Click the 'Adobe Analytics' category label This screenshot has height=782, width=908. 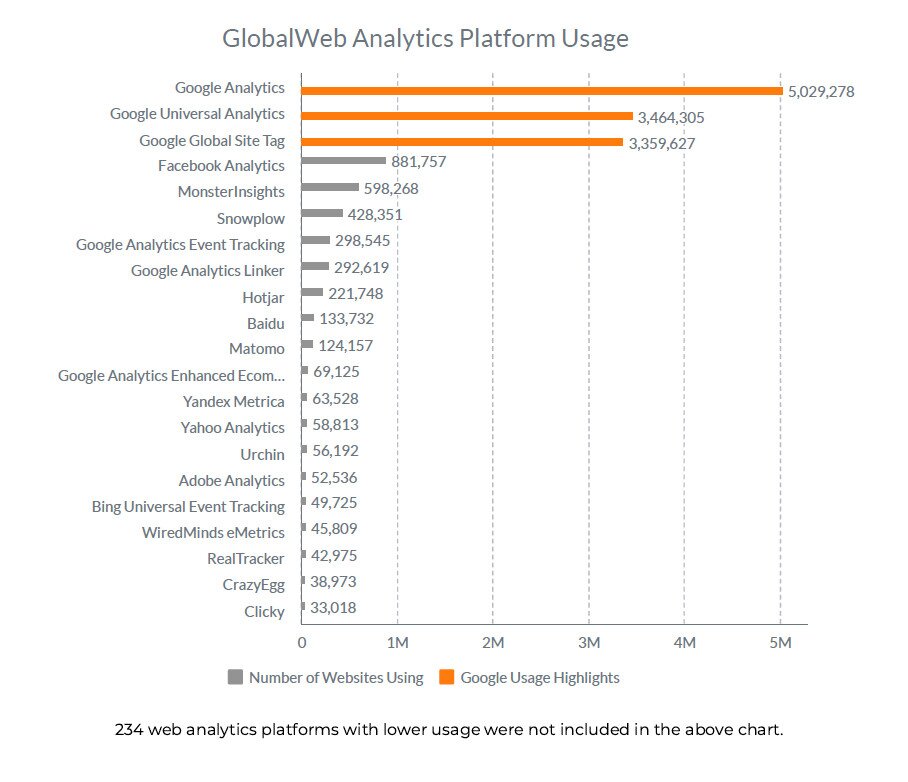(x=232, y=481)
